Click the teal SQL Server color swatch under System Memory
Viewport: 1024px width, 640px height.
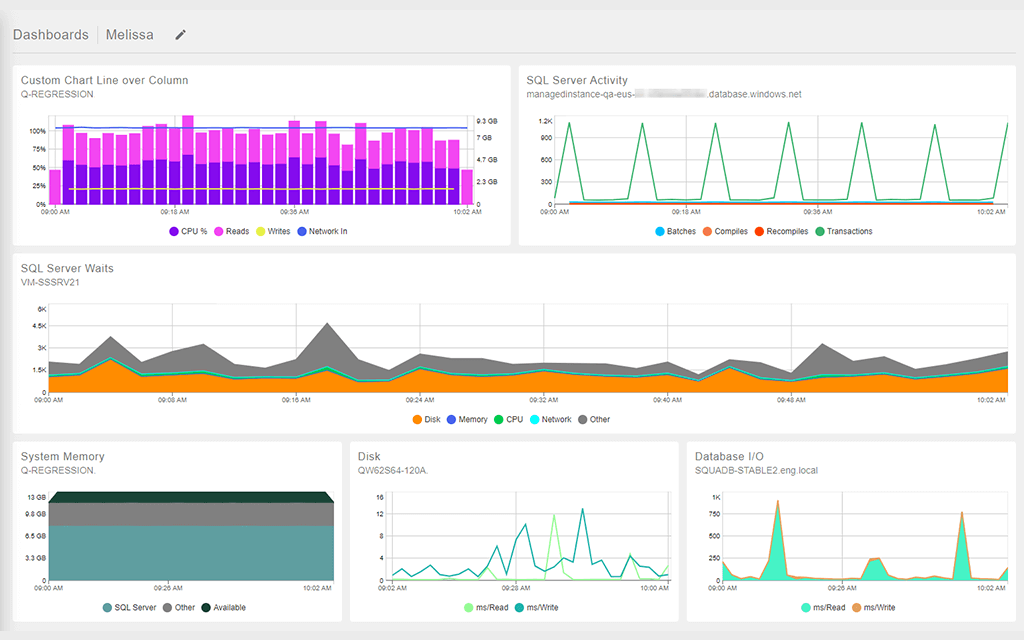[107, 607]
